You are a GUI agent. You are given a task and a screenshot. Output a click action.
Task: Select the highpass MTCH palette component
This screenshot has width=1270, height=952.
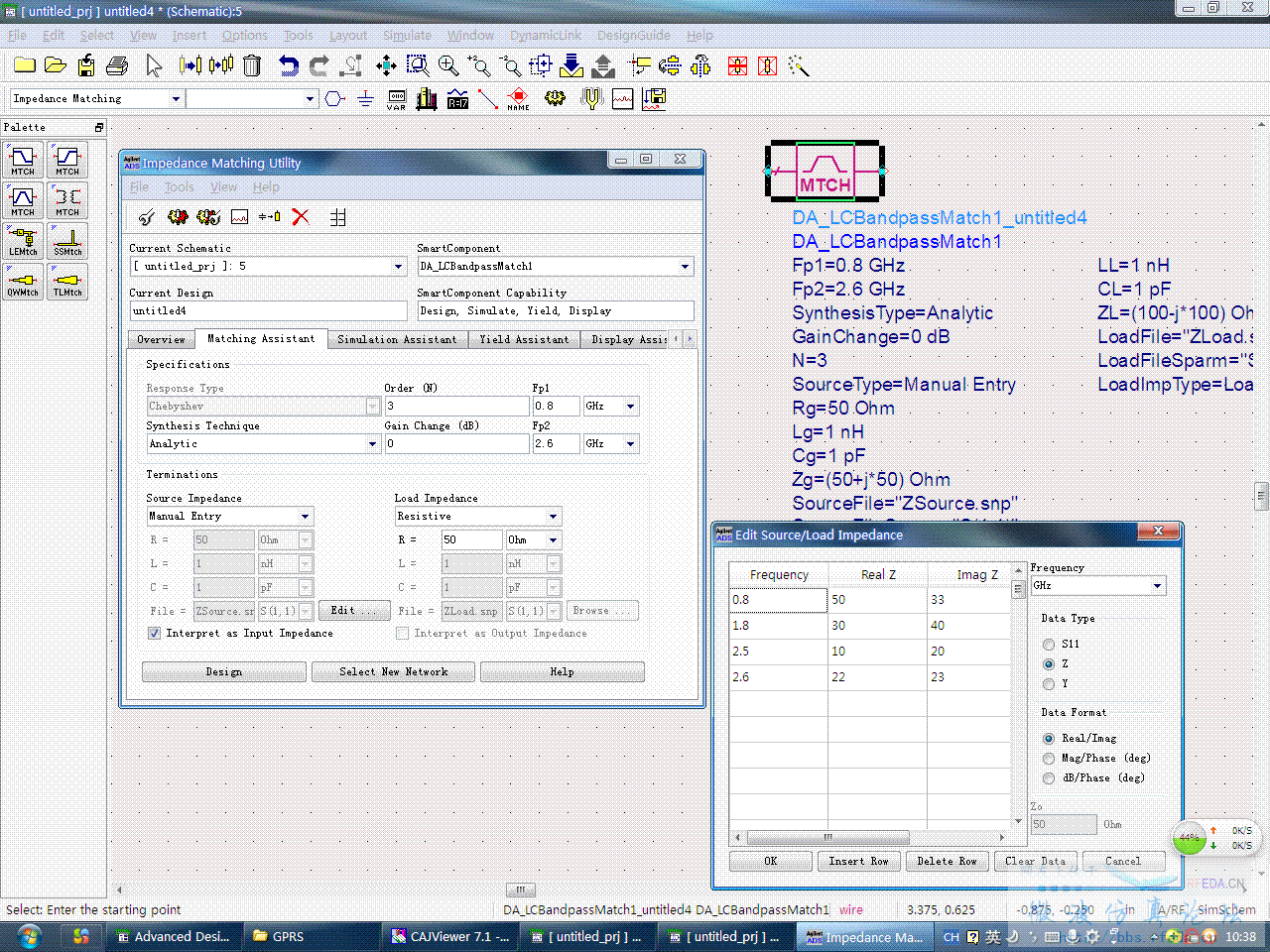67,160
